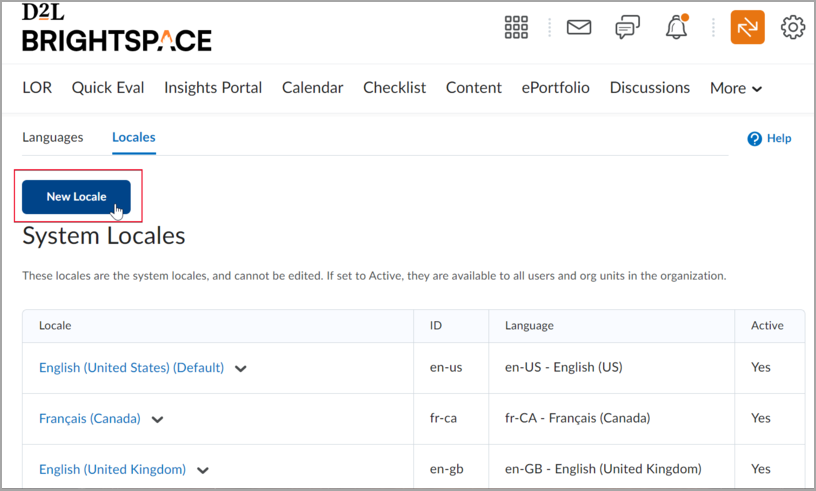Switch to the Languages tab

pyautogui.click(x=53, y=137)
